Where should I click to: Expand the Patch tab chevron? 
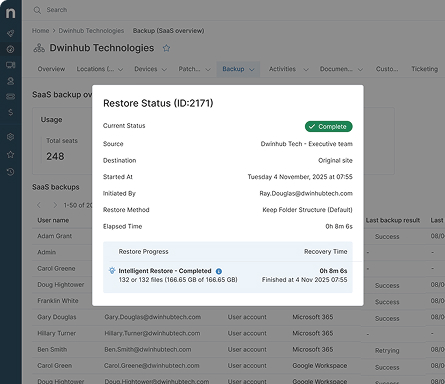(x=208, y=70)
